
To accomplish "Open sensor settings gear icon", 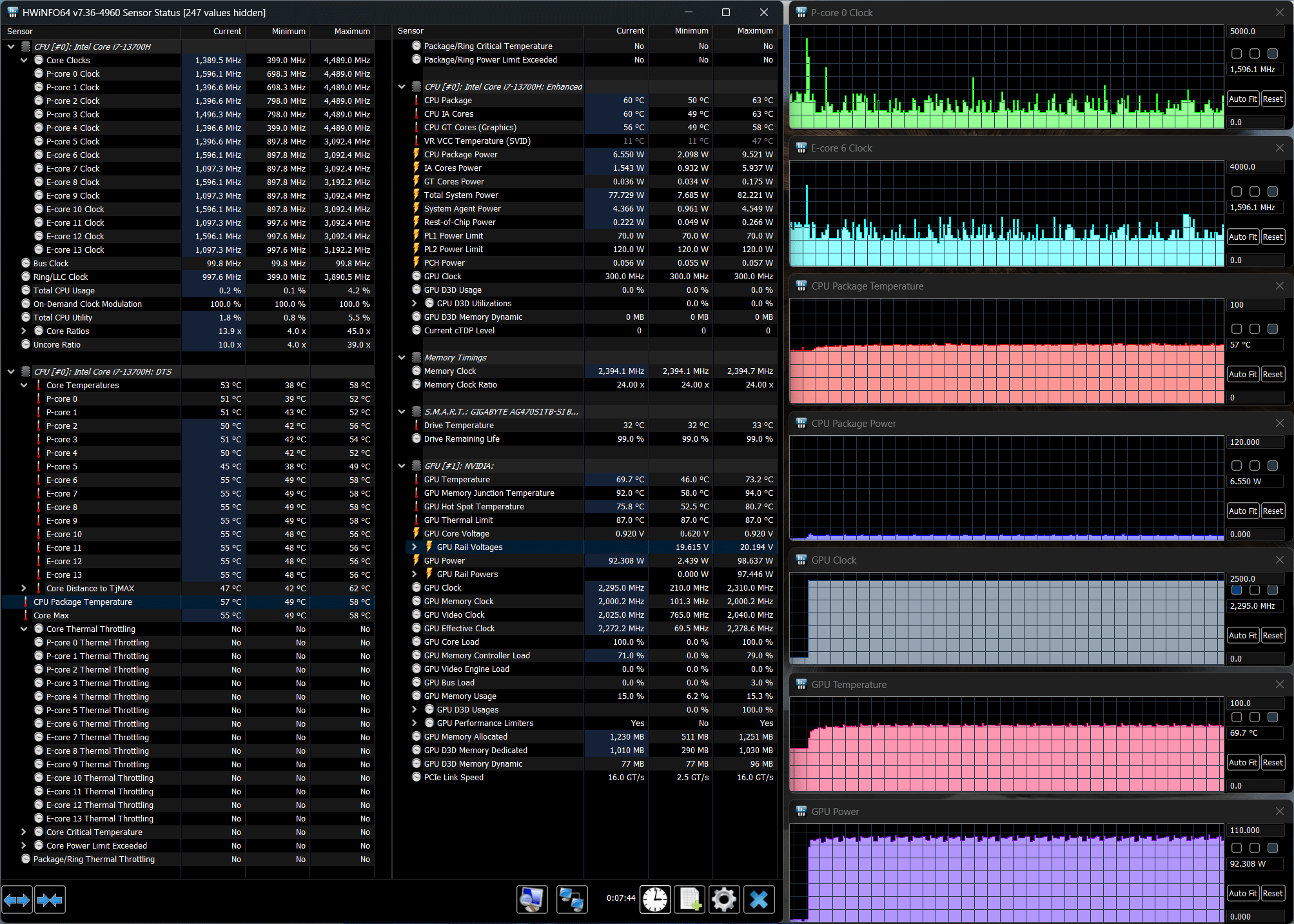I will [x=724, y=899].
